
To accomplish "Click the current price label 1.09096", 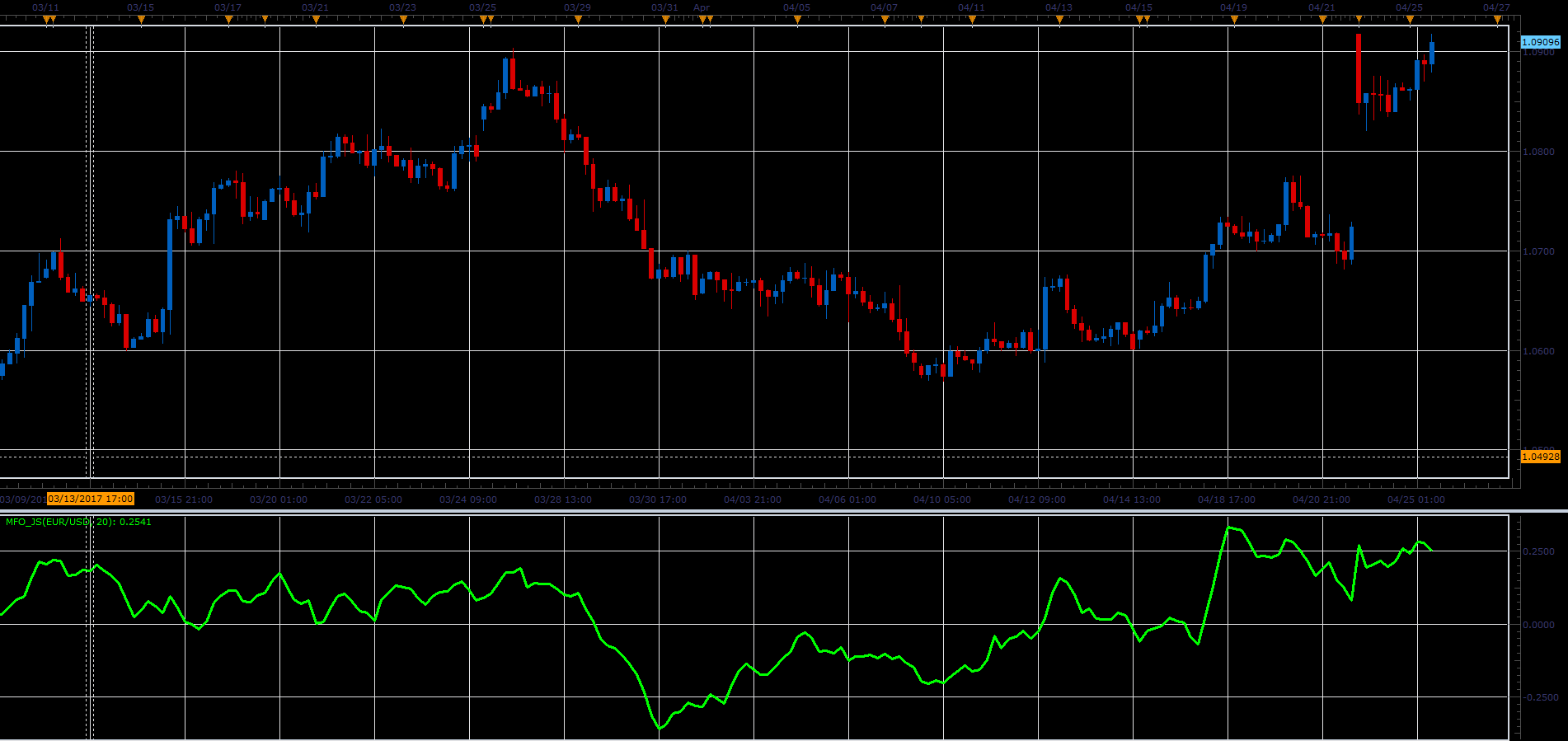I will (1540, 42).
